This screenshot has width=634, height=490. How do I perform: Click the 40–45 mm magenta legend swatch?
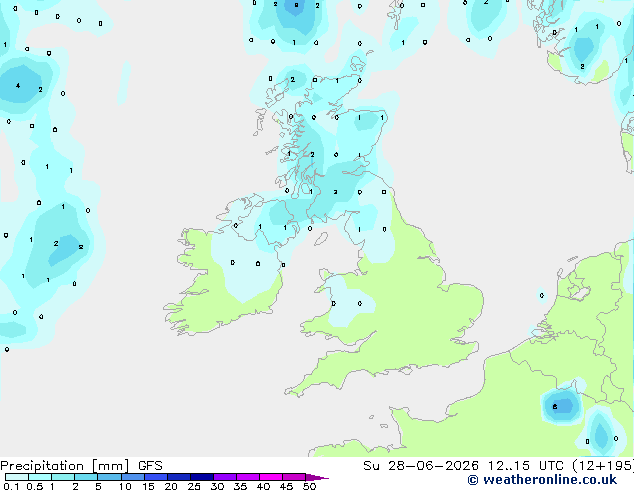pyautogui.click(x=271, y=477)
